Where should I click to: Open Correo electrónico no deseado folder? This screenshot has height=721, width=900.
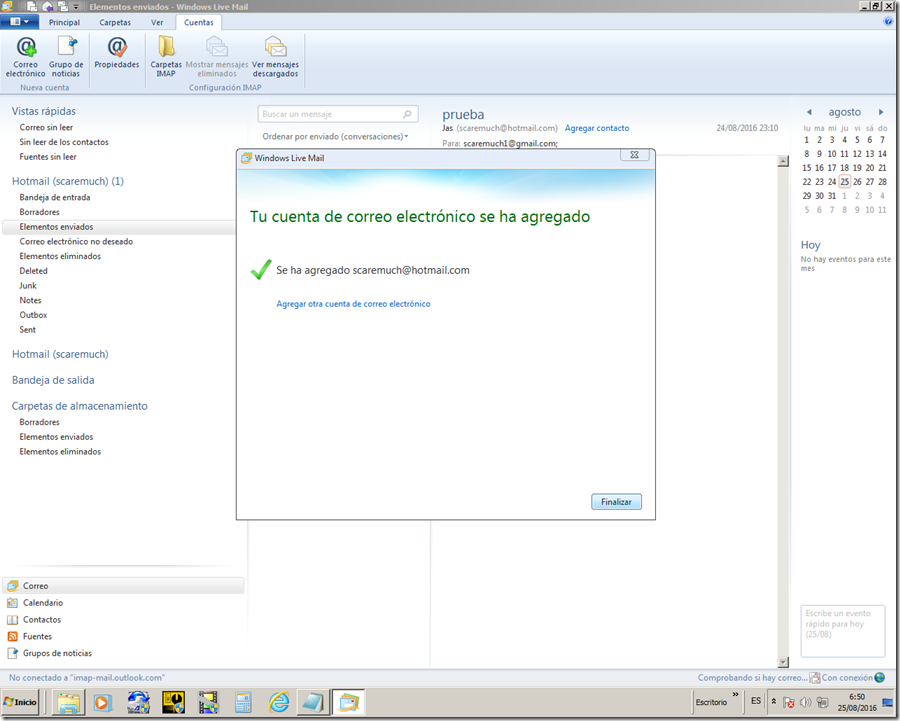[x=76, y=242]
